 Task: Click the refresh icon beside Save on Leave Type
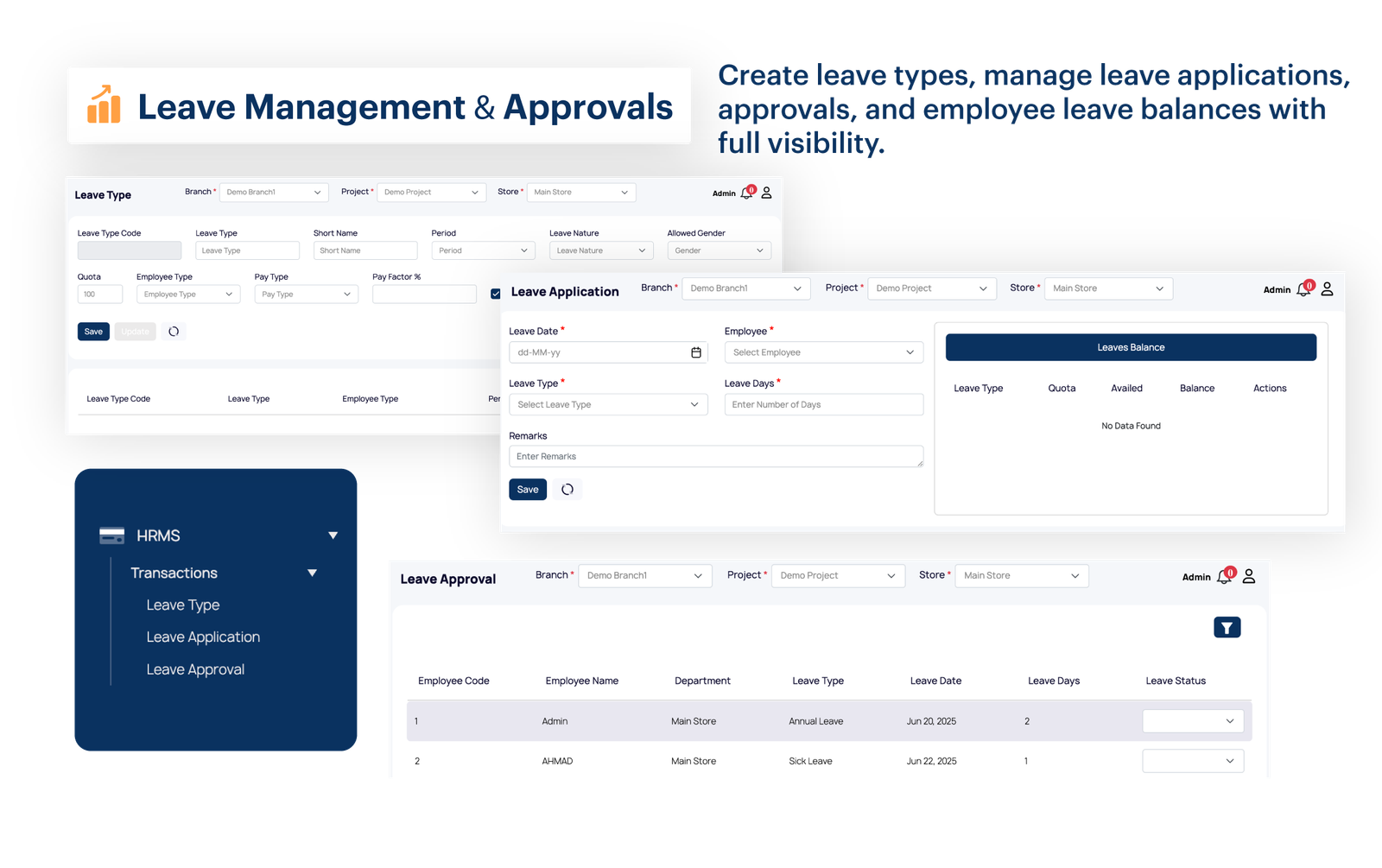[x=173, y=331]
